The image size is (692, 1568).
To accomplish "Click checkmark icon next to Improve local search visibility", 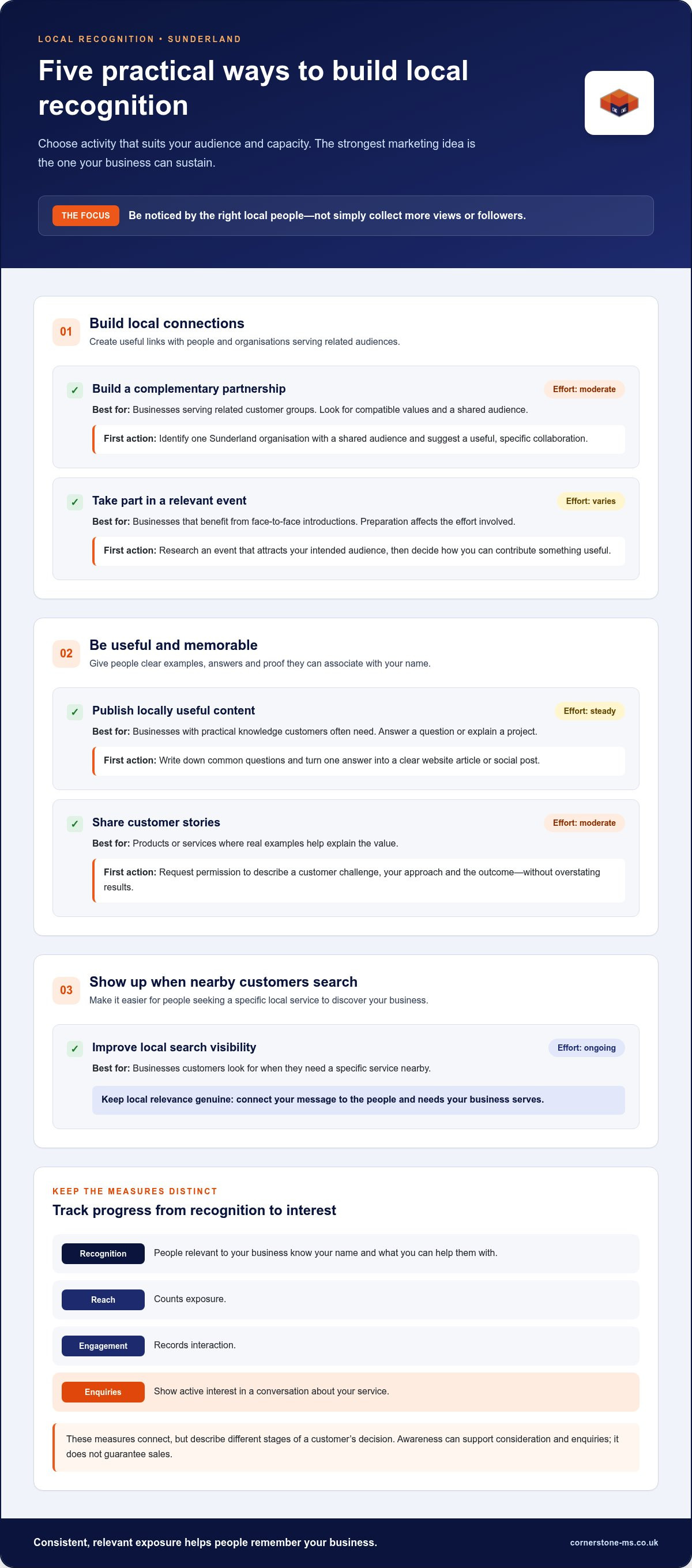I will click(x=75, y=1048).
